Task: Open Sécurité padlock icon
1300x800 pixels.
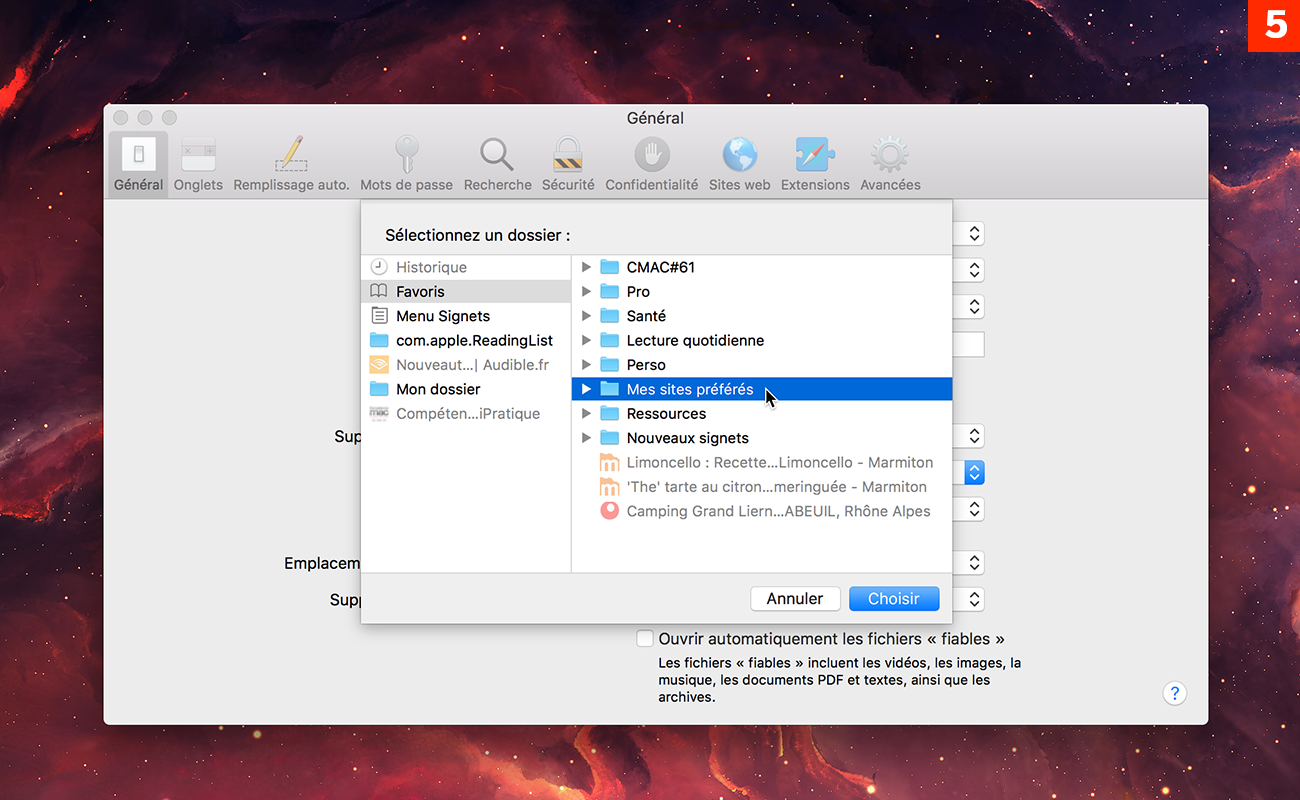Action: click(568, 155)
